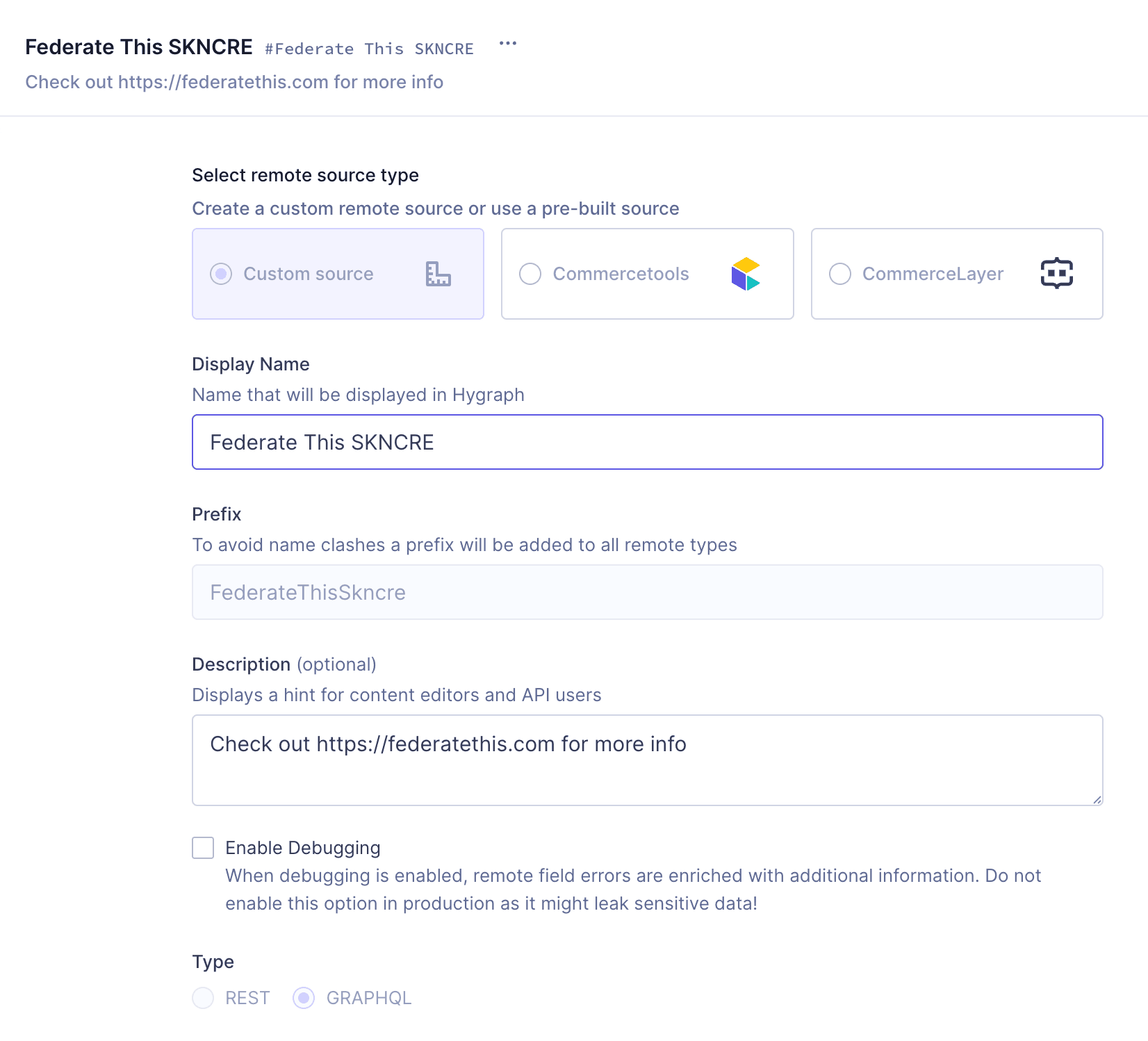This screenshot has height=1041, width=1148.
Task: Select the Custom source radio button
Action: click(221, 274)
